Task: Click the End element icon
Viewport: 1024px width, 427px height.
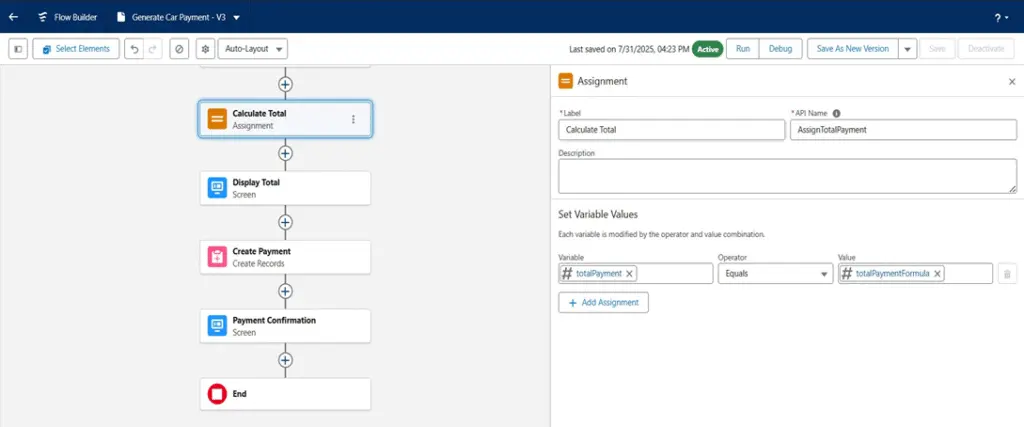Action: pyautogui.click(x=217, y=394)
